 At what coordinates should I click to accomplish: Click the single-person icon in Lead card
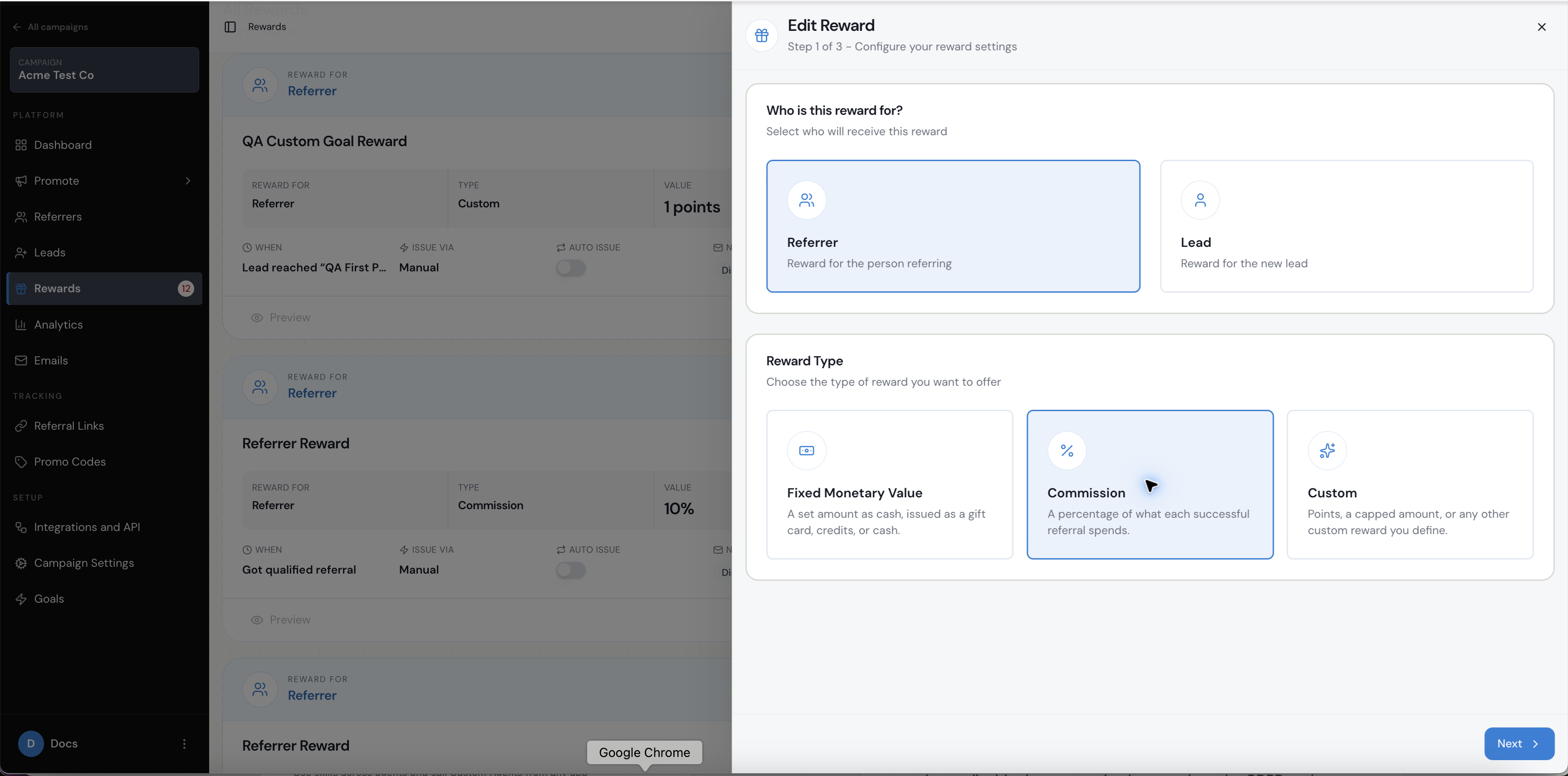pyautogui.click(x=1200, y=200)
